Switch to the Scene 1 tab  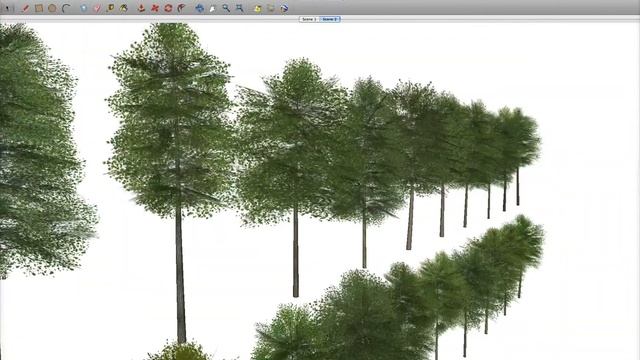click(x=309, y=19)
